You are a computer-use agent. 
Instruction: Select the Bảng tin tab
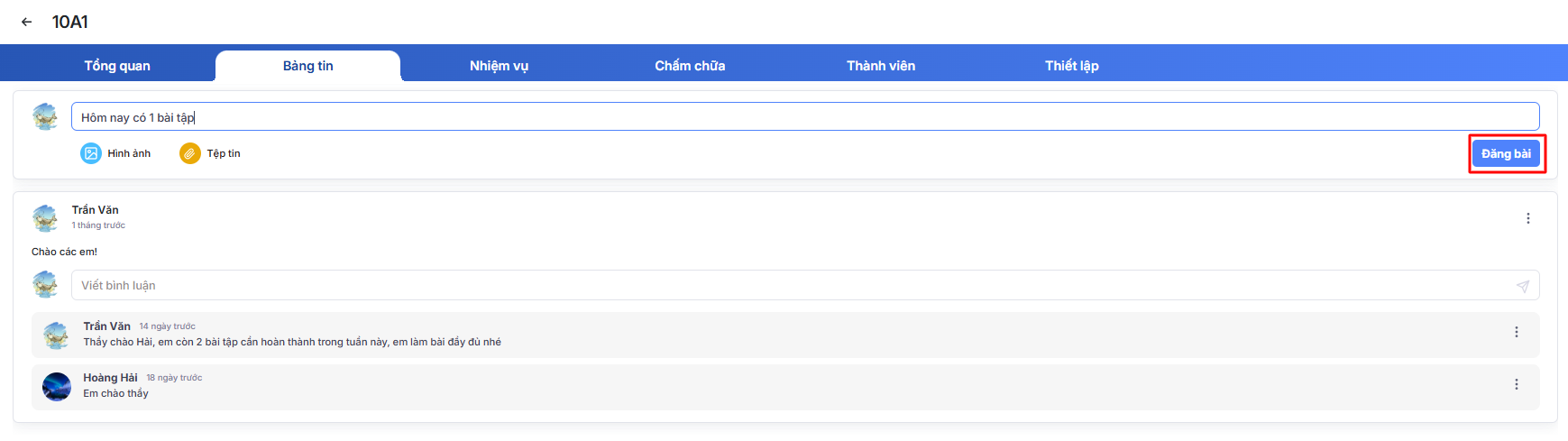[307, 66]
